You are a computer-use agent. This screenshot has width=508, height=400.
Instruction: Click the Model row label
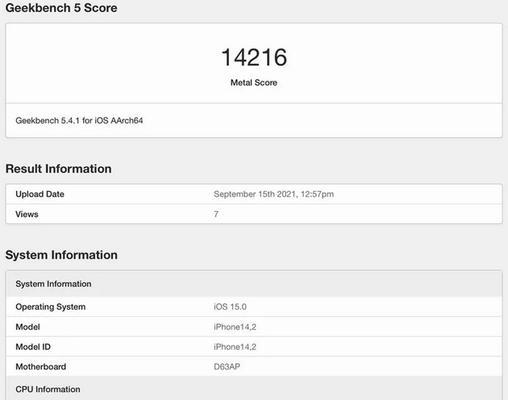pos(28,327)
